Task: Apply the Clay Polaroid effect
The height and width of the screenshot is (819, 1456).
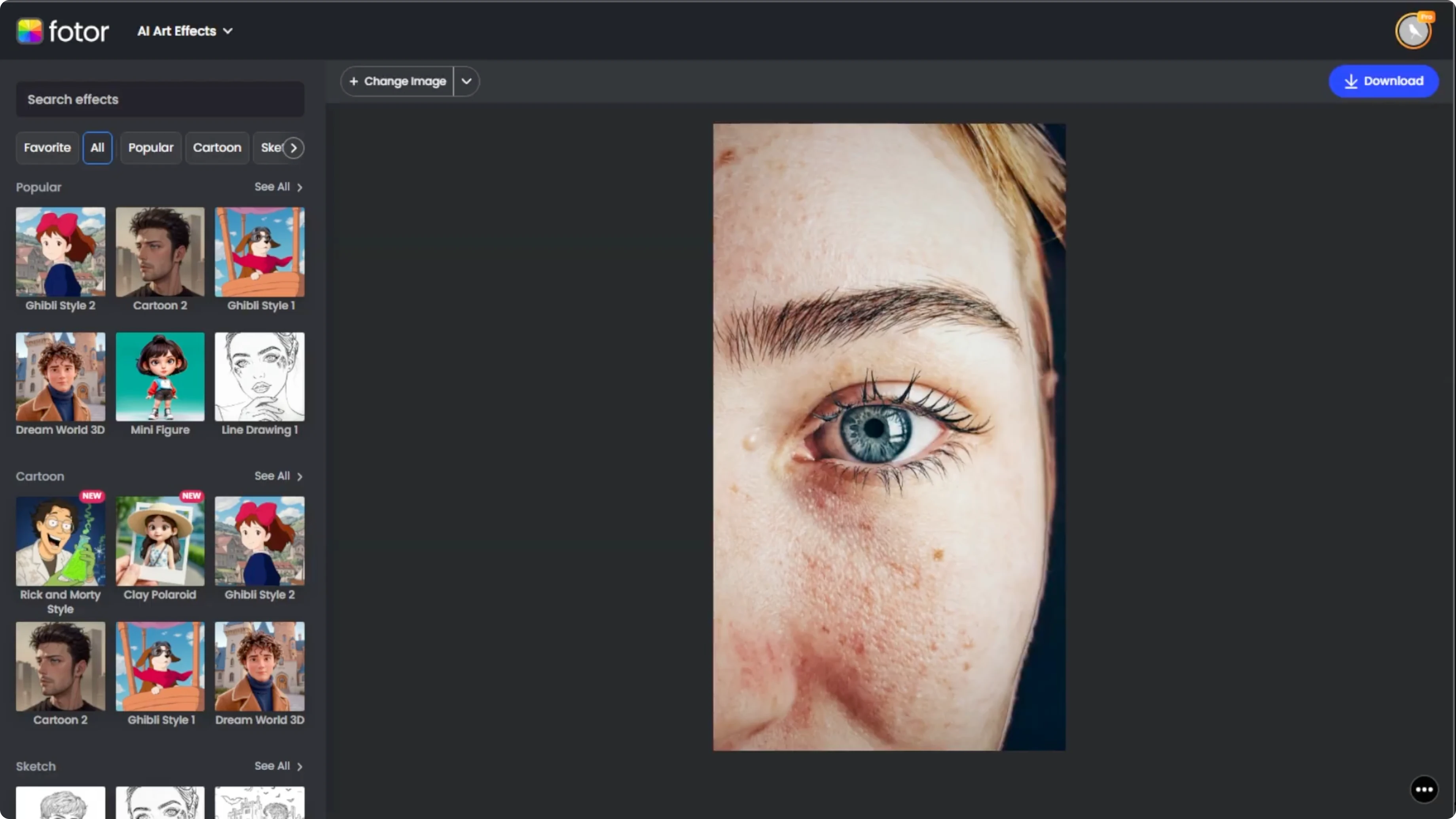Action: coord(160,541)
